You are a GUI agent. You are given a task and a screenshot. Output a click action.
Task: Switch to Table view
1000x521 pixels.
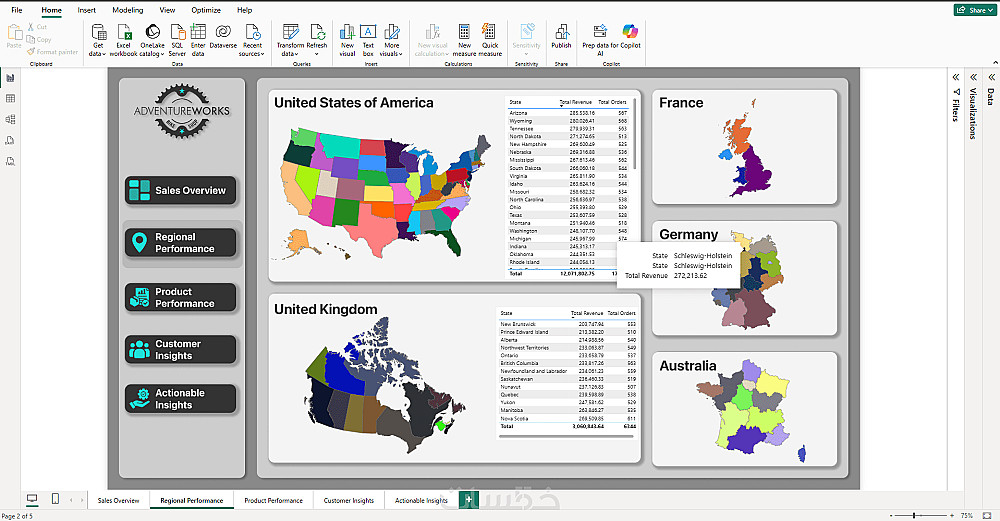[10, 99]
